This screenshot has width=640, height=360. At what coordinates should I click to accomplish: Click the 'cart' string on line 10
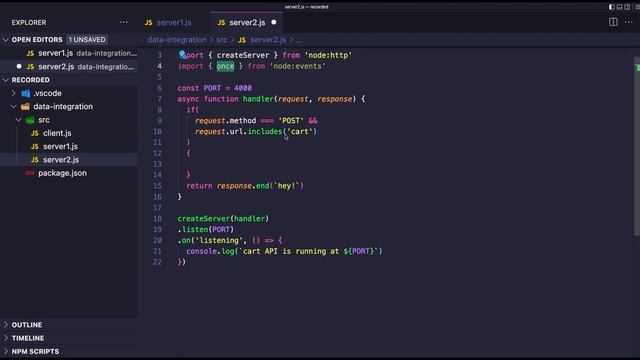(300, 131)
